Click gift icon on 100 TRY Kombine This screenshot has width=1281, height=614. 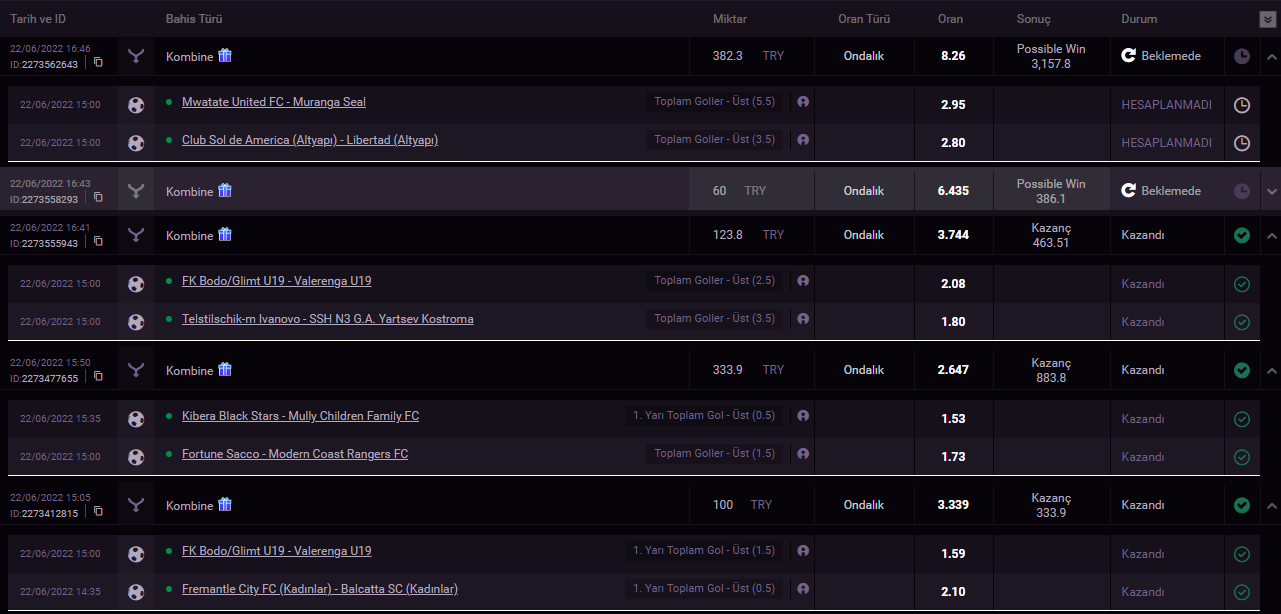tap(225, 505)
